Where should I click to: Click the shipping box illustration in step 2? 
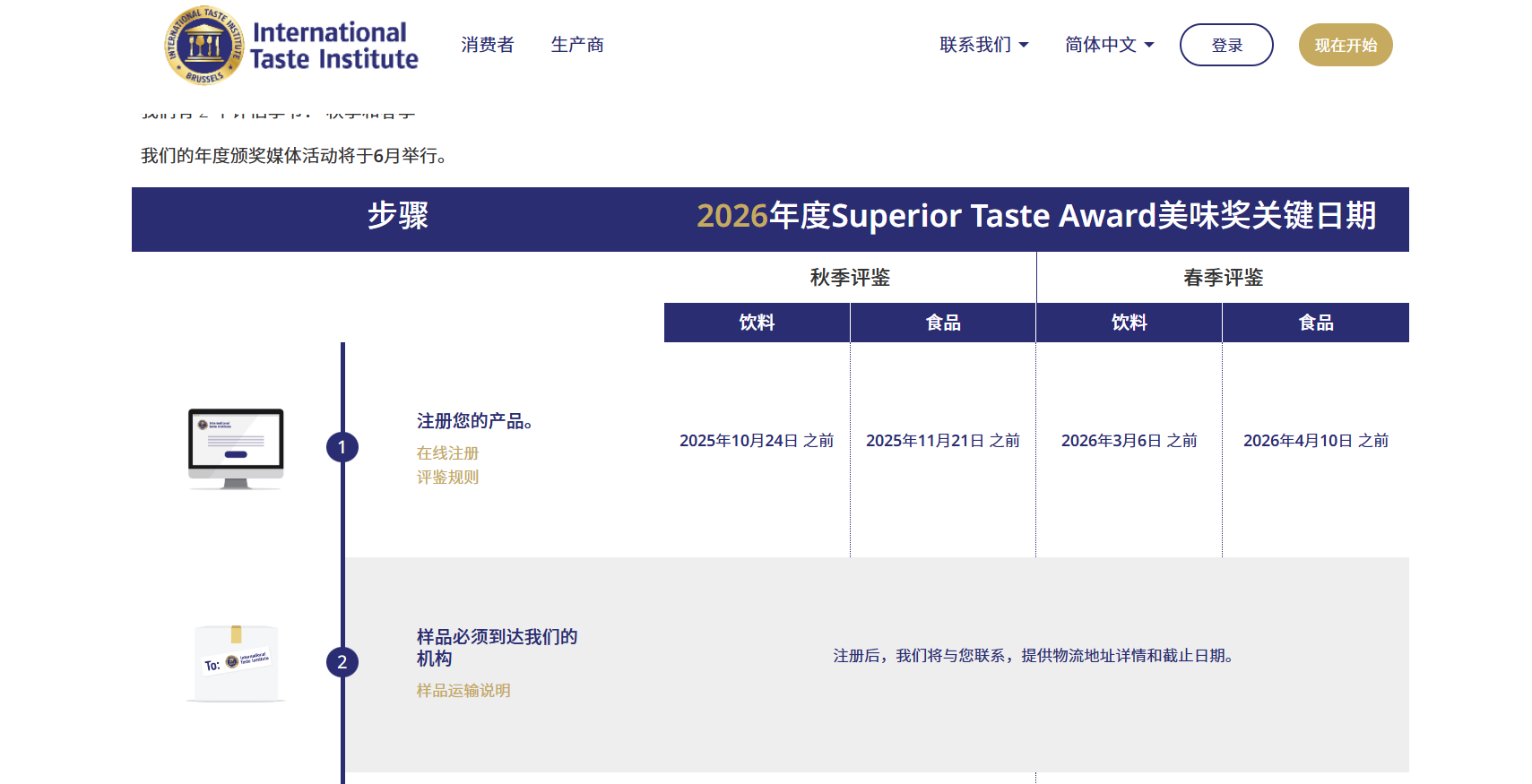pyautogui.click(x=236, y=661)
